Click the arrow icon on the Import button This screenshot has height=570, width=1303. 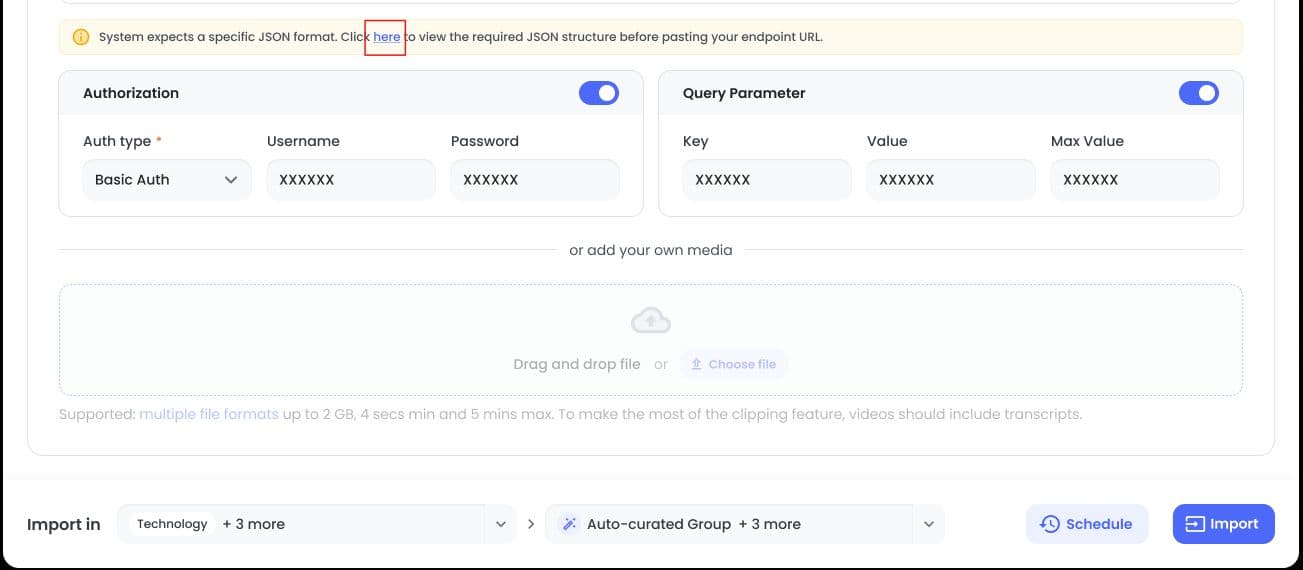point(1195,524)
